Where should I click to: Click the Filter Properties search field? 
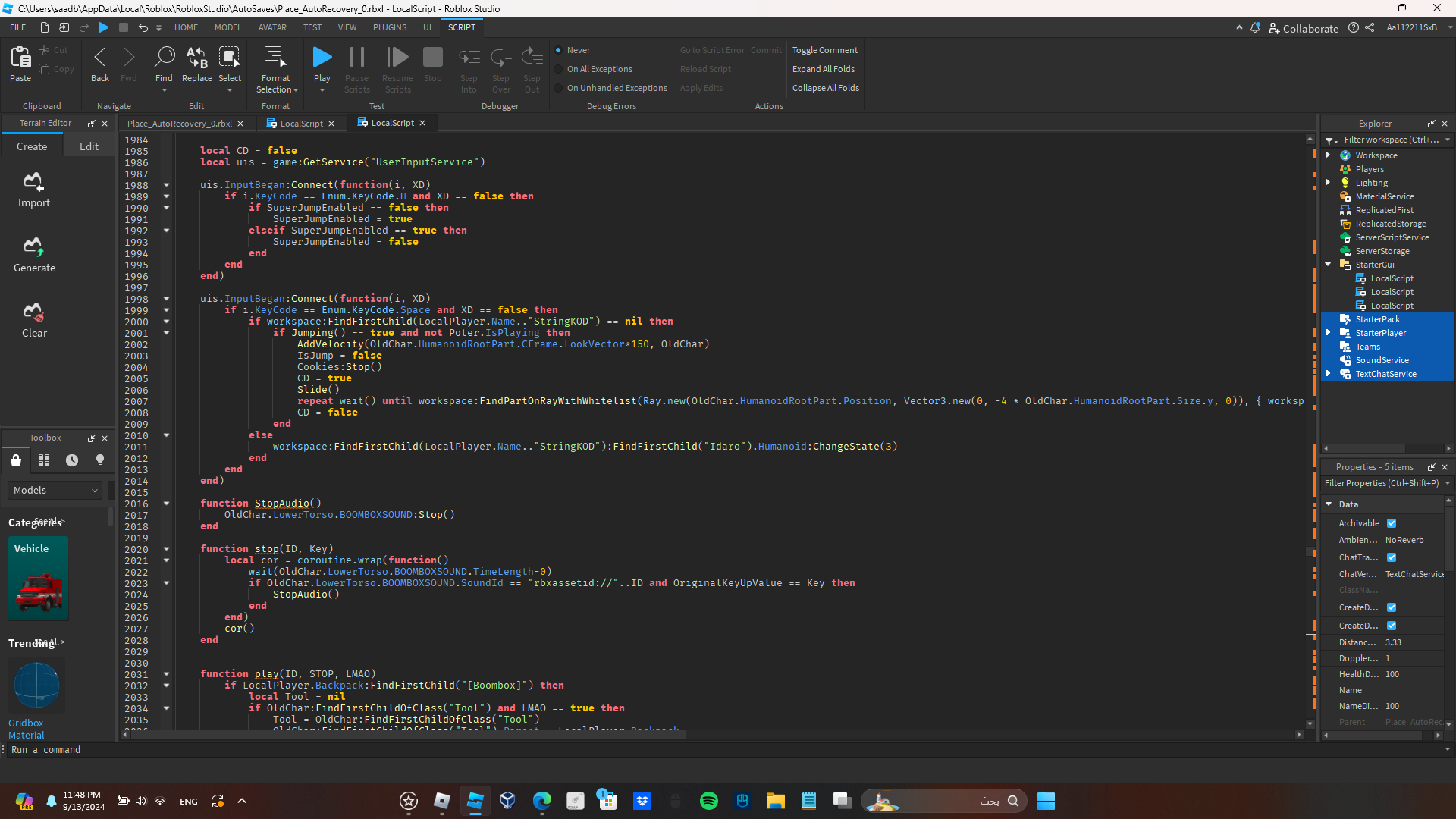[x=1382, y=483]
